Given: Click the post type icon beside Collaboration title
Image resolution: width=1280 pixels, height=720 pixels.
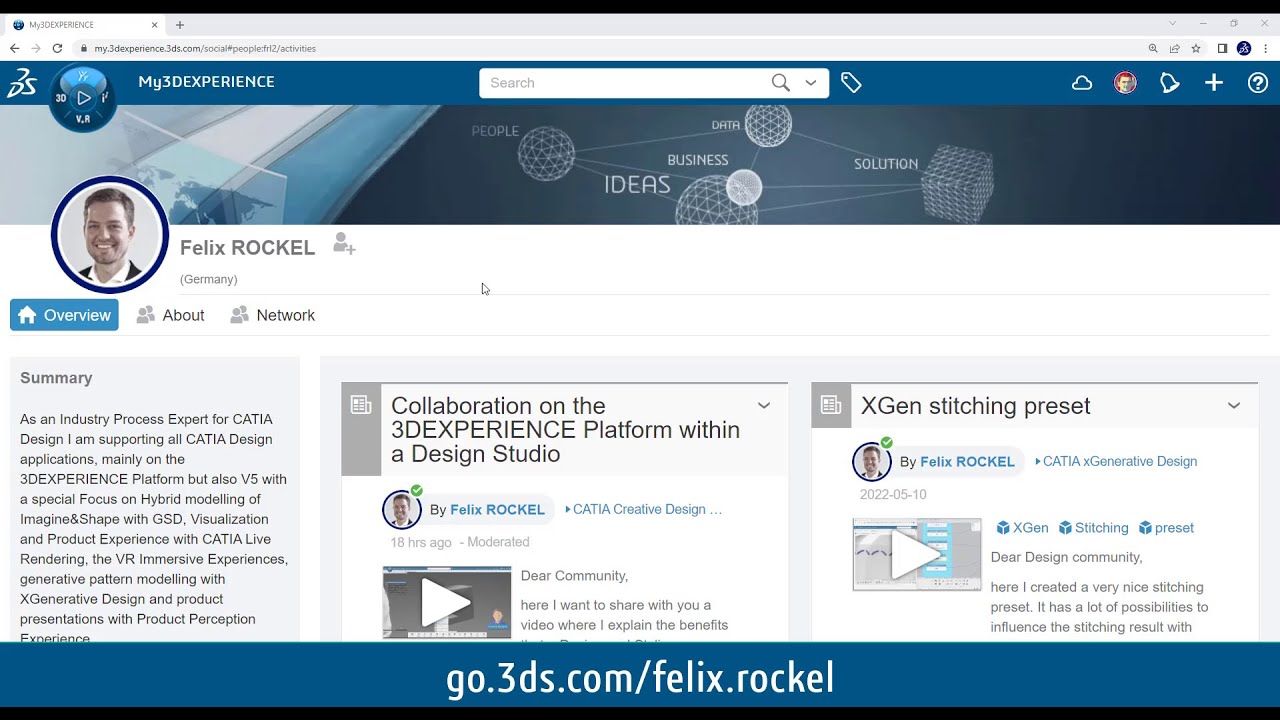Looking at the screenshot, I should [x=361, y=405].
